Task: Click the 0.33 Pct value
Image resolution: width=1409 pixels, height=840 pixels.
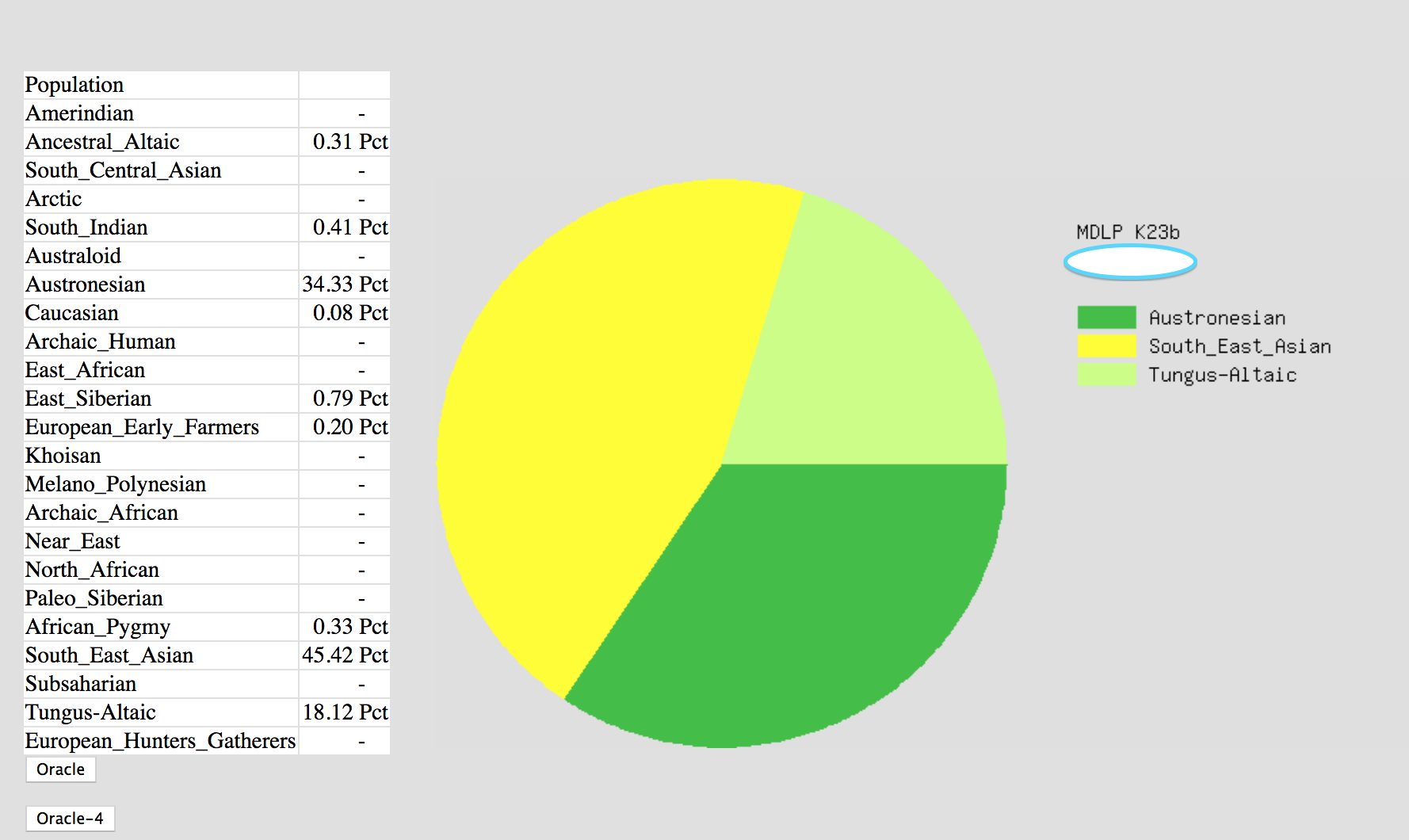Action: pos(350,627)
